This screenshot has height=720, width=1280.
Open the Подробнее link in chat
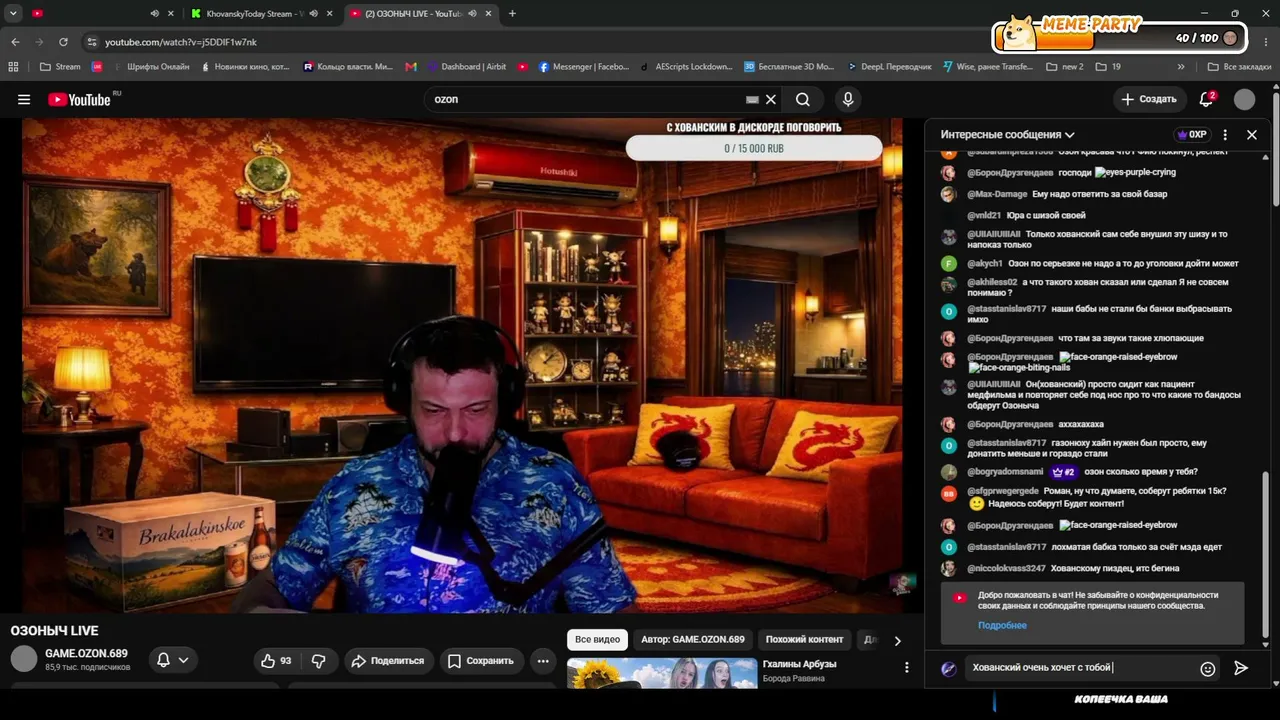(1002, 625)
